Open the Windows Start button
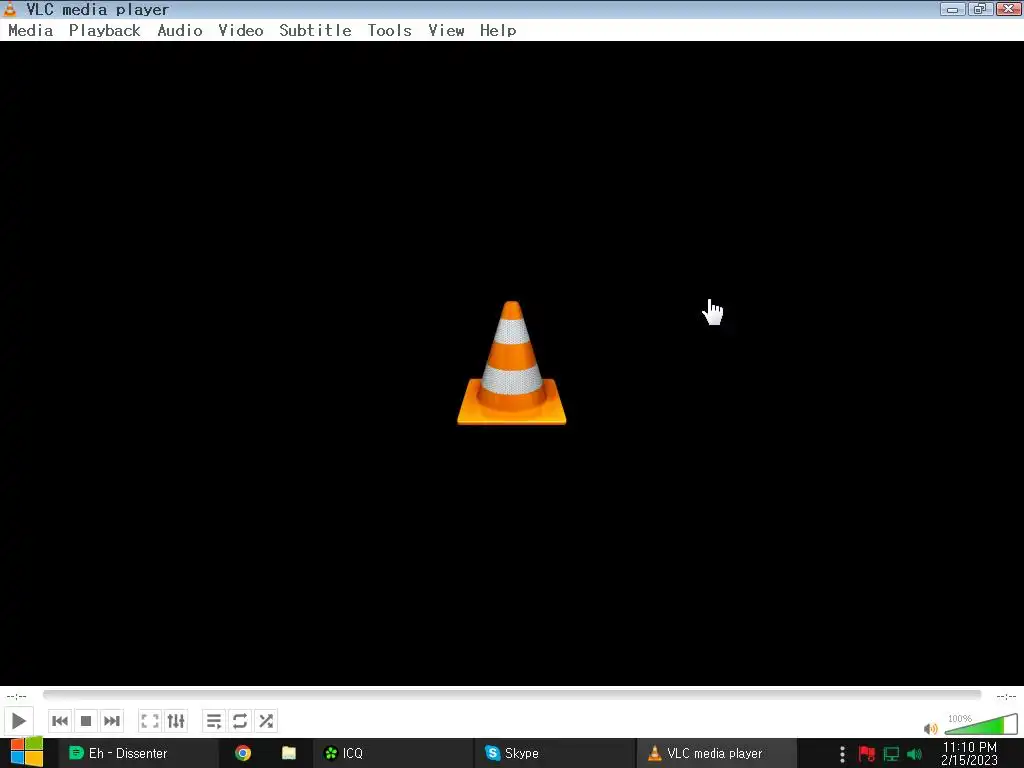Screen dimensions: 1024x768 pyautogui.click(x=26, y=753)
